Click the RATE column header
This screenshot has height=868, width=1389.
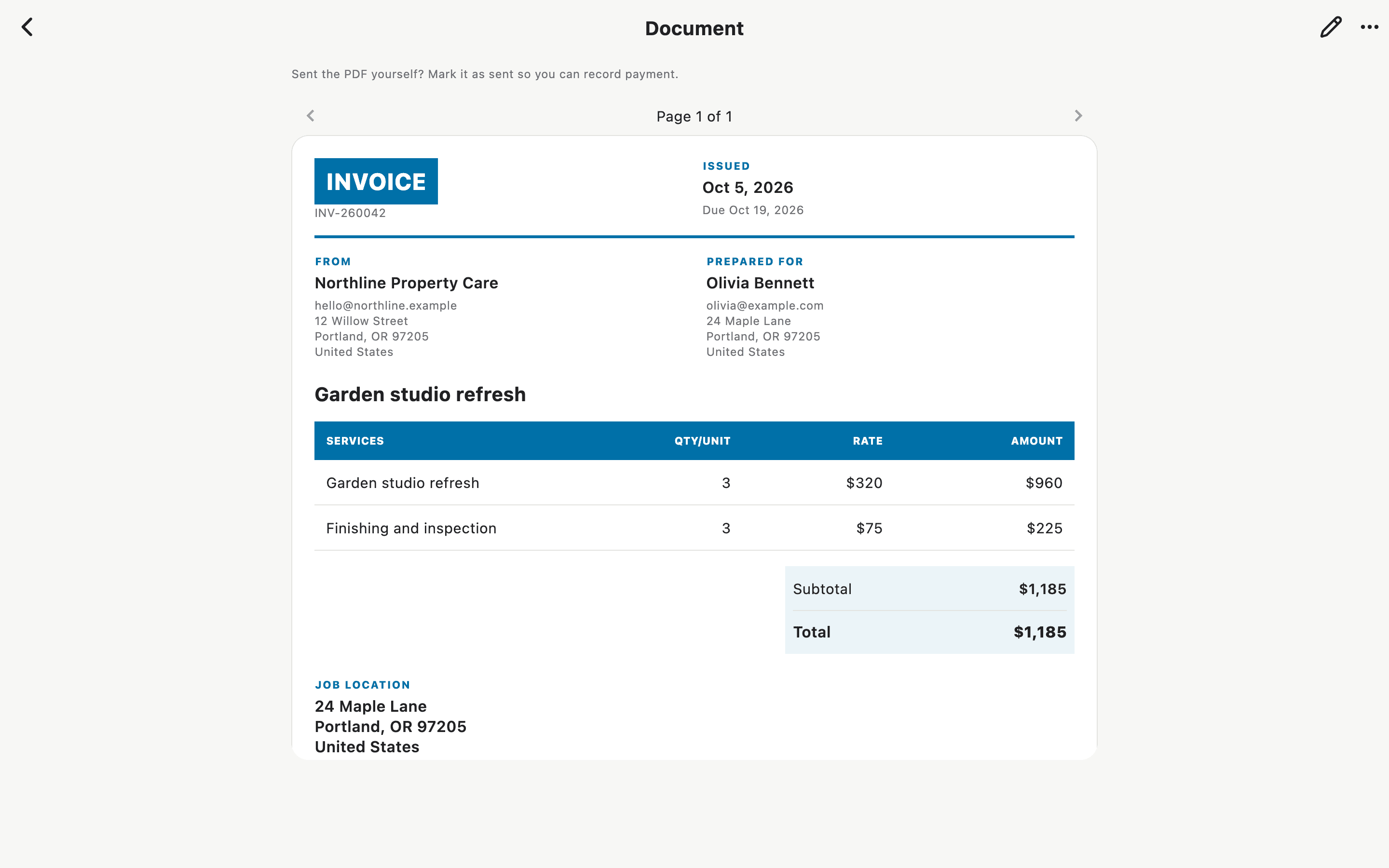point(867,441)
